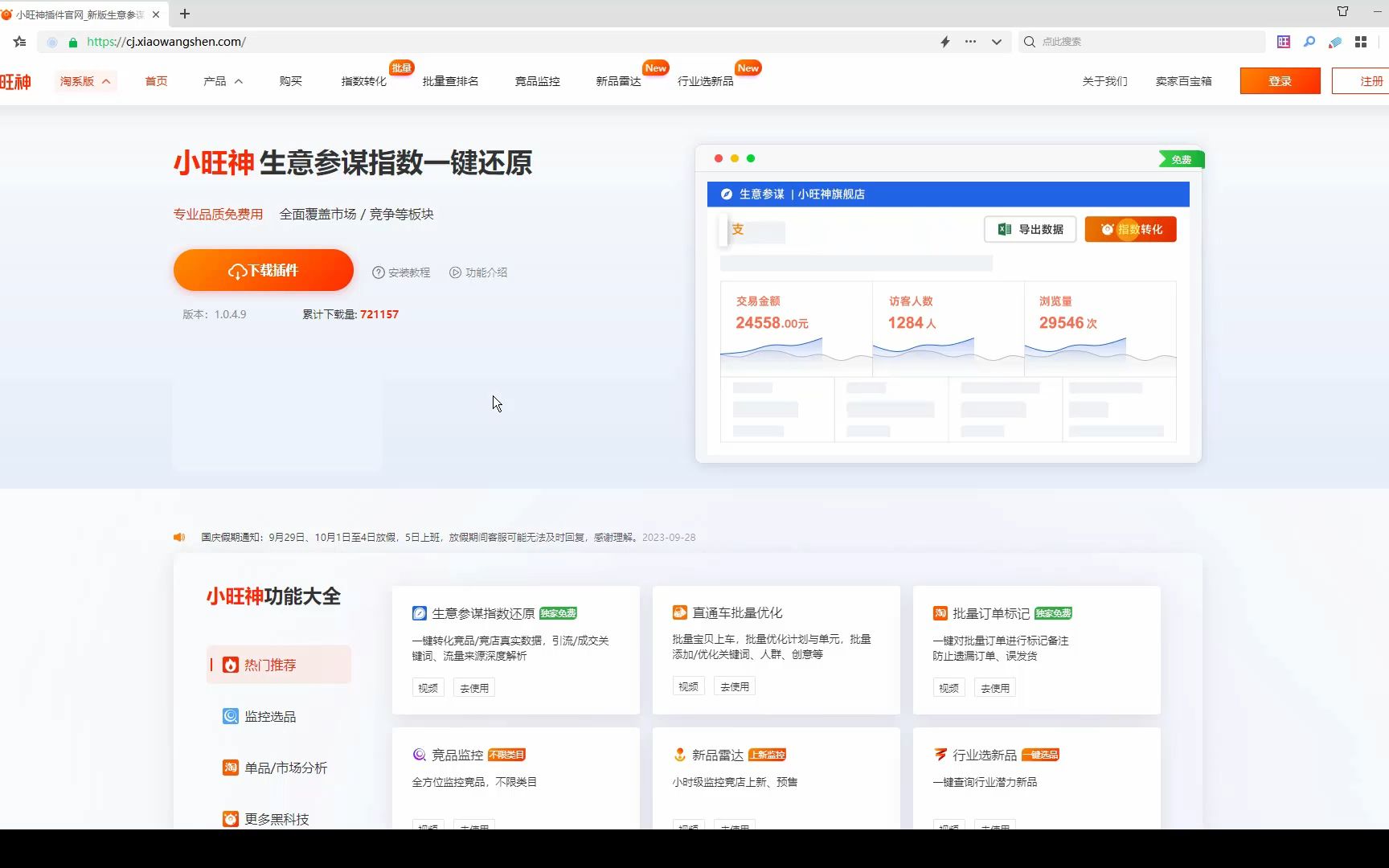
Task: Open the 生意参谋指数还原 card title
Action: (483, 613)
